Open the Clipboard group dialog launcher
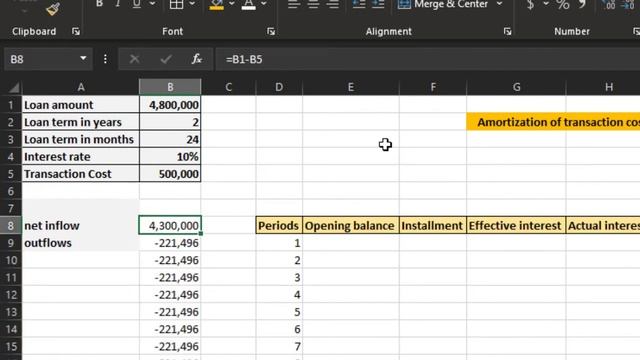 (x=76, y=31)
